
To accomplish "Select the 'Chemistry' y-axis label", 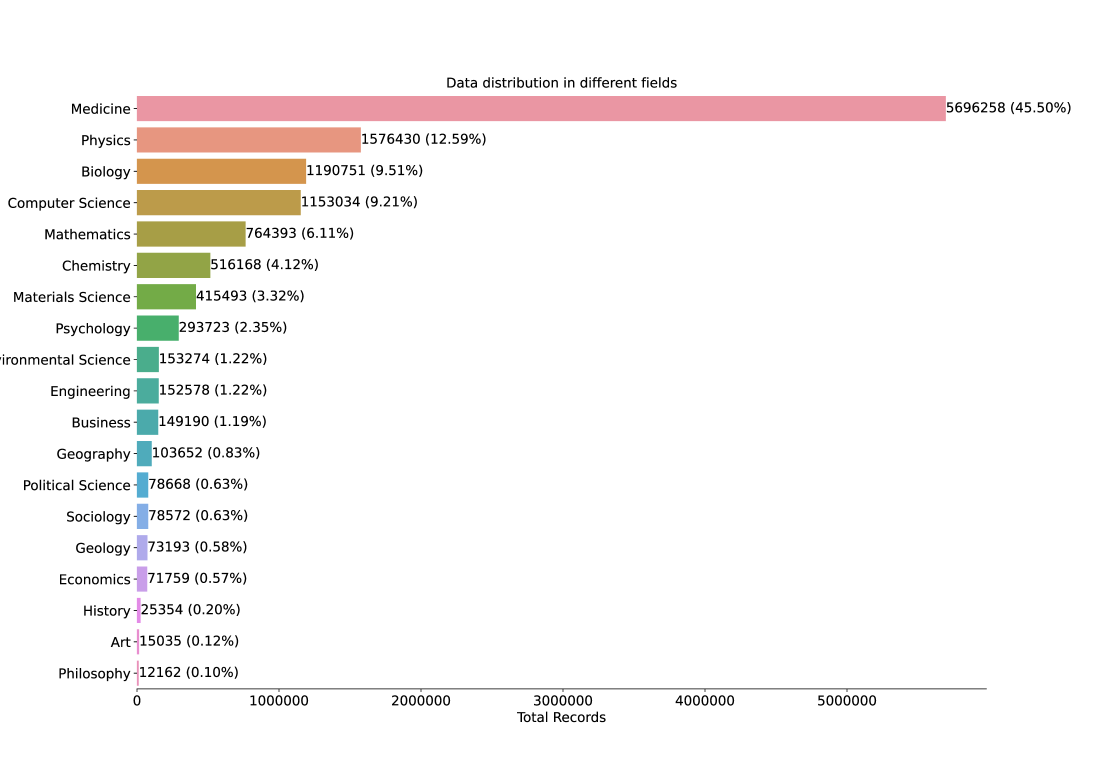I will click(x=96, y=266).
